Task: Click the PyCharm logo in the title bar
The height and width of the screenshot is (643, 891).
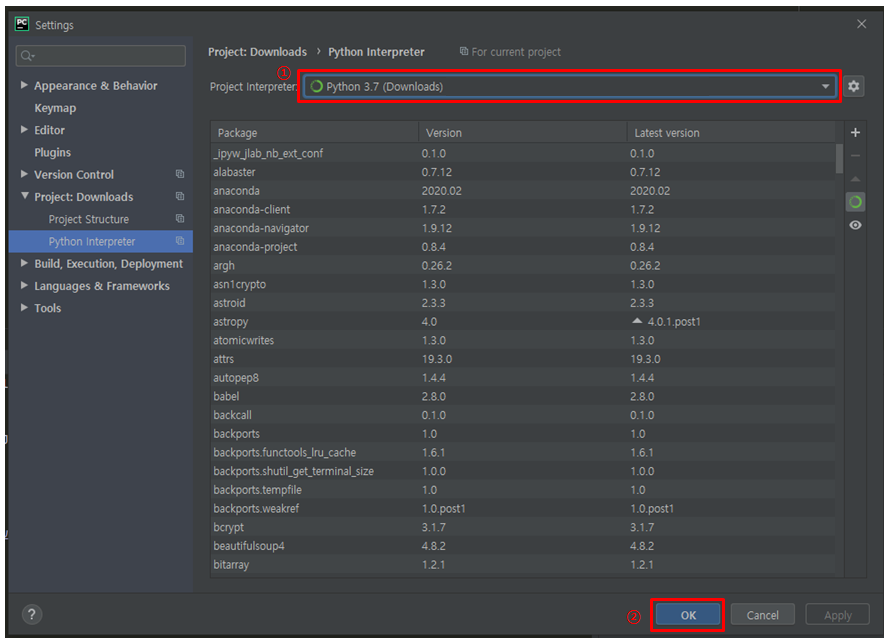Action: (x=22, y=24)
